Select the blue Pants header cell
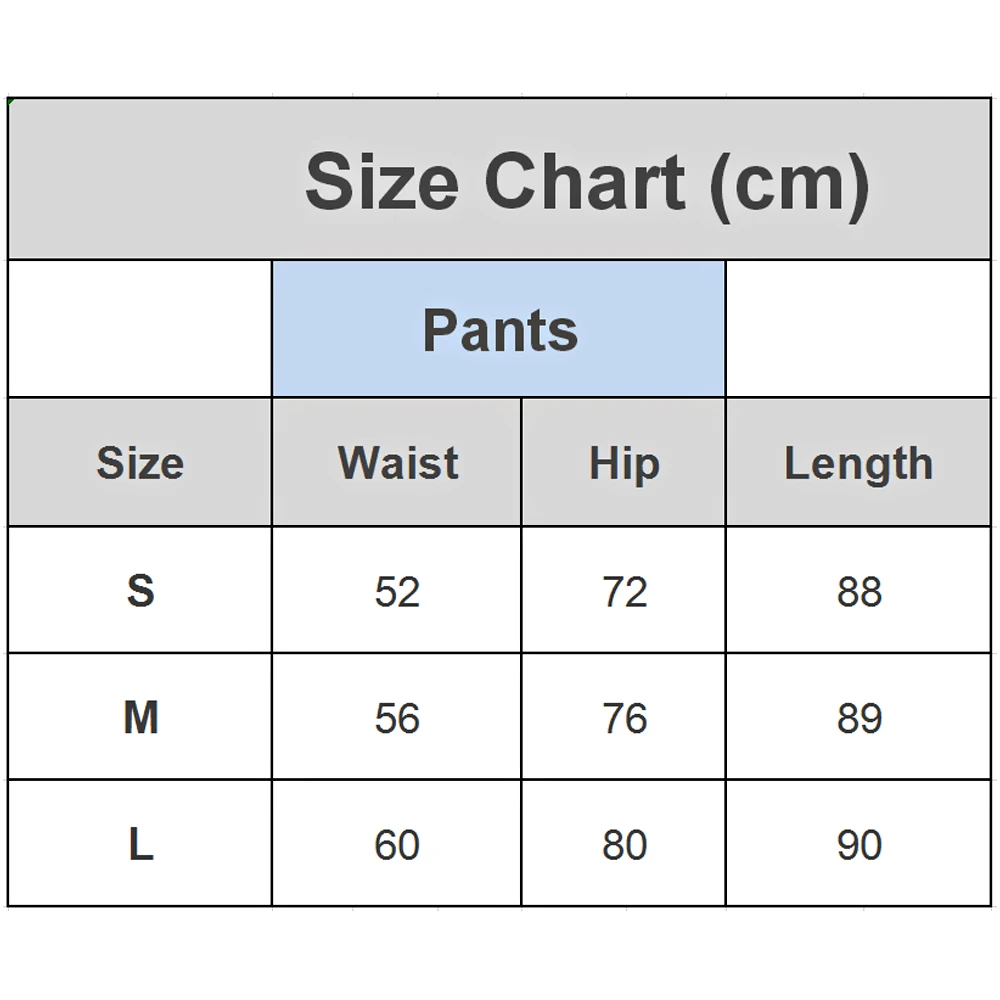The height and width of the screenshot is (1000, 1000). click(x=499, y=329)
